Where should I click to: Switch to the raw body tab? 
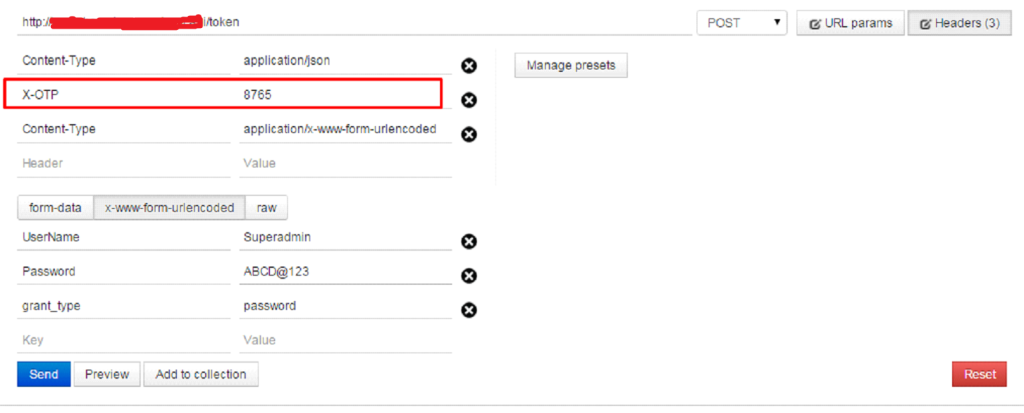pyautogui.click(x=266, y=208)
